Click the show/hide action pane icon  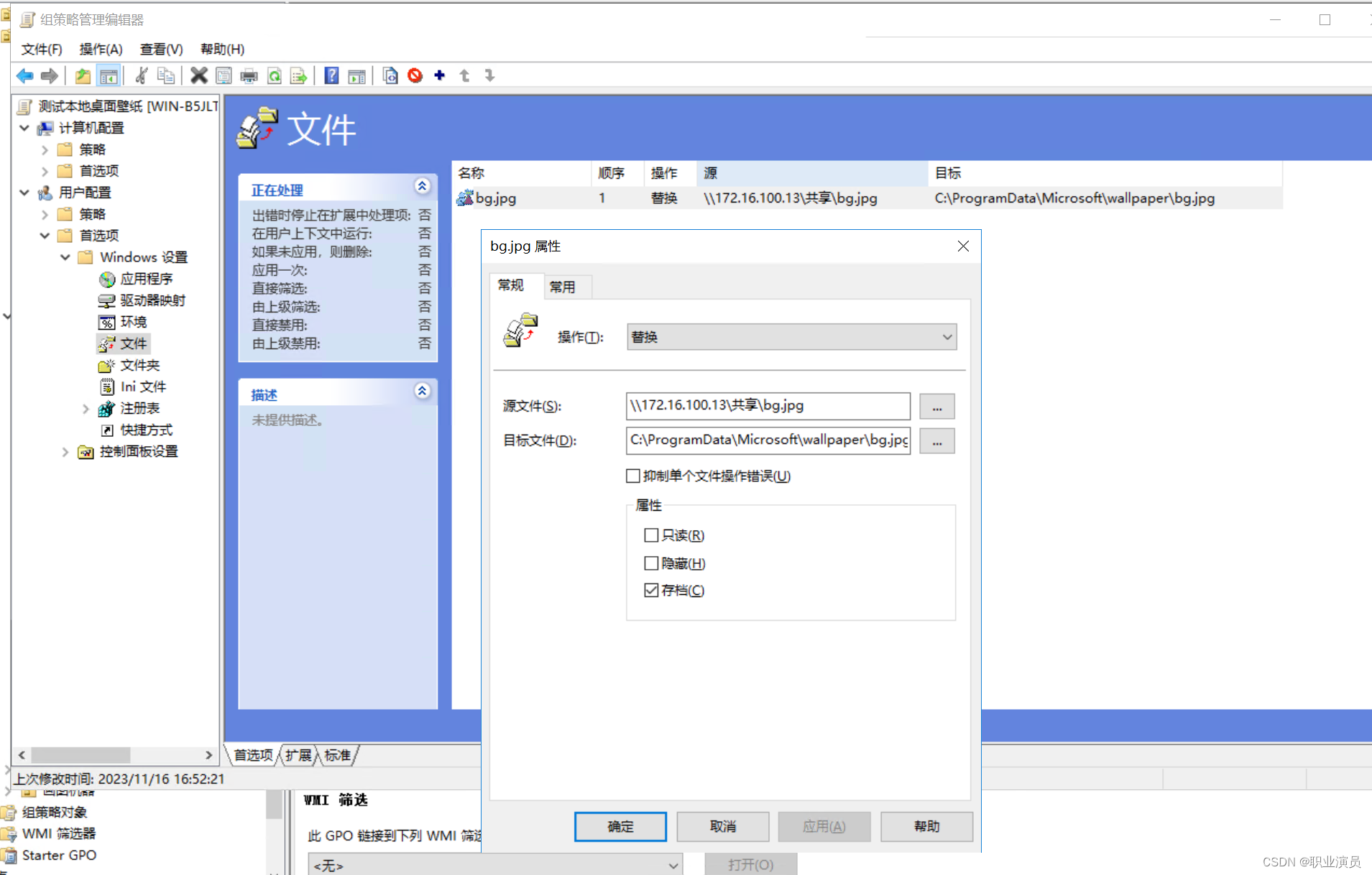pos(356,75)
